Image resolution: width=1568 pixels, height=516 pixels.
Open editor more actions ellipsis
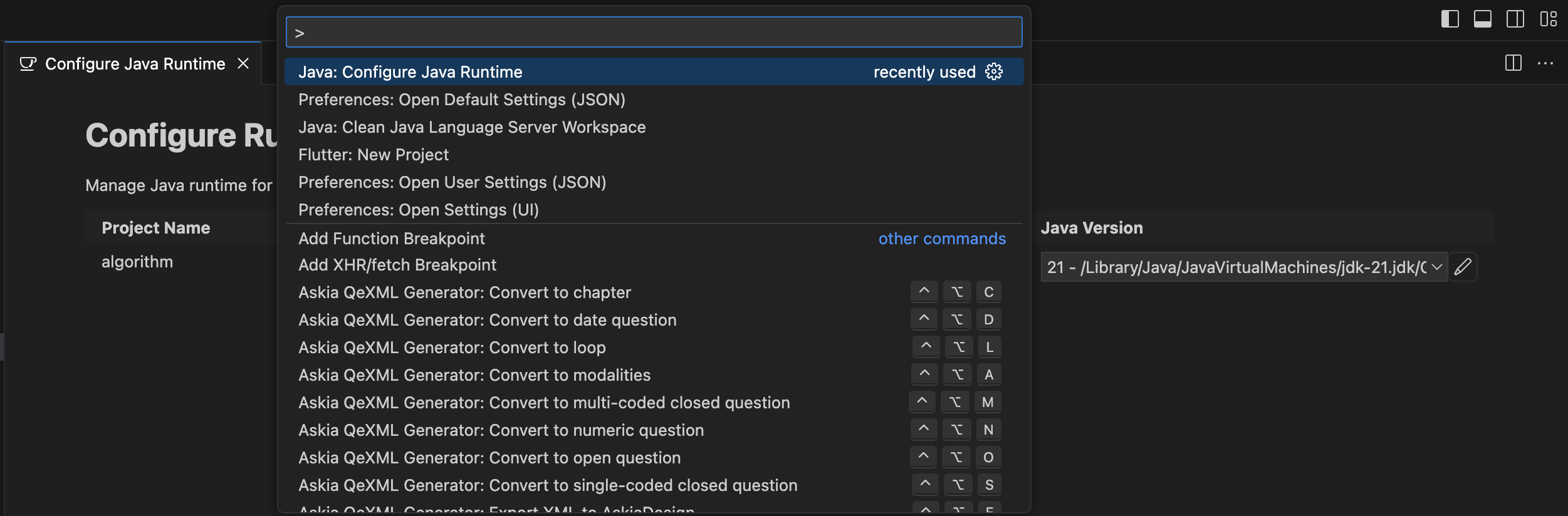pos(1545,63)
